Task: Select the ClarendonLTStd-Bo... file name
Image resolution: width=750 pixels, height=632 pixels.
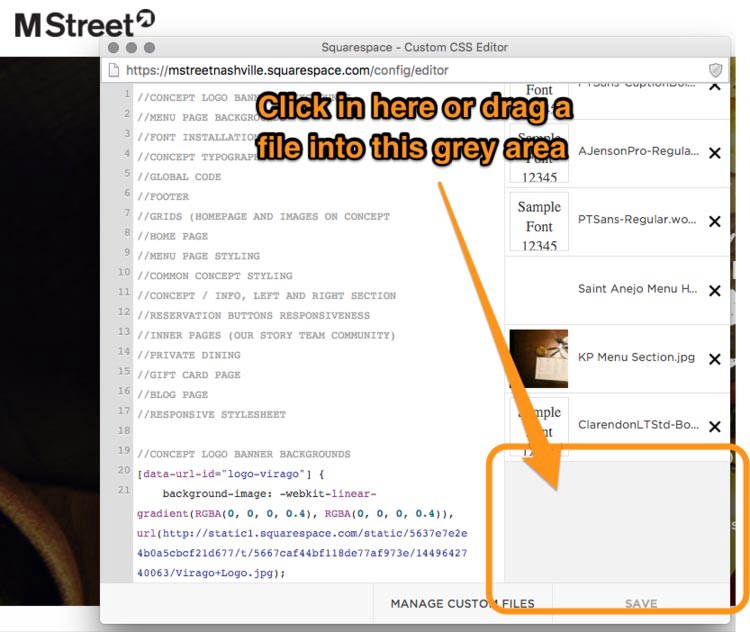Action: tap(638, 425)
